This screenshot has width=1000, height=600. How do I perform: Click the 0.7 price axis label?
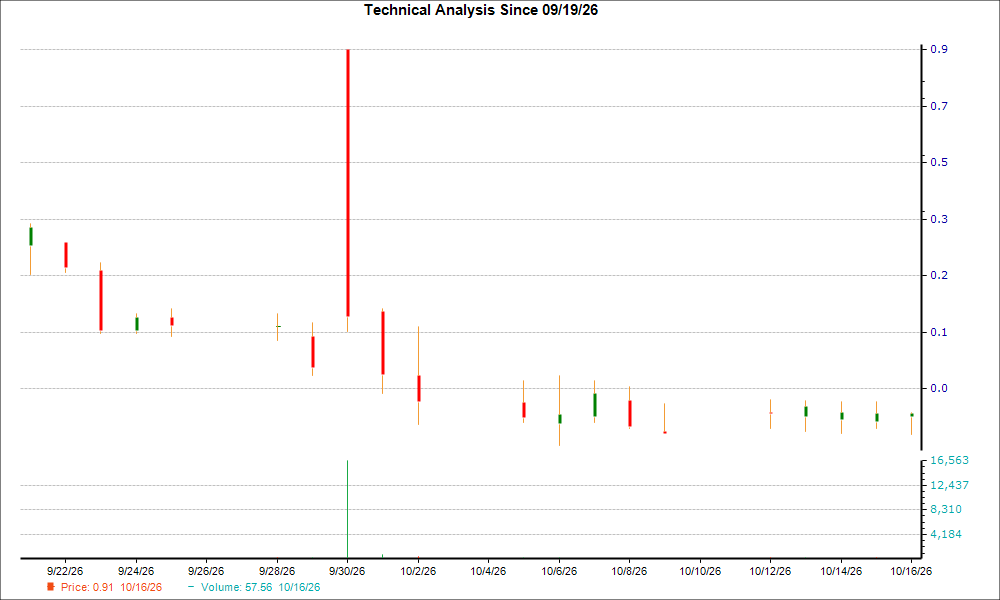click(x=939, y=106)
